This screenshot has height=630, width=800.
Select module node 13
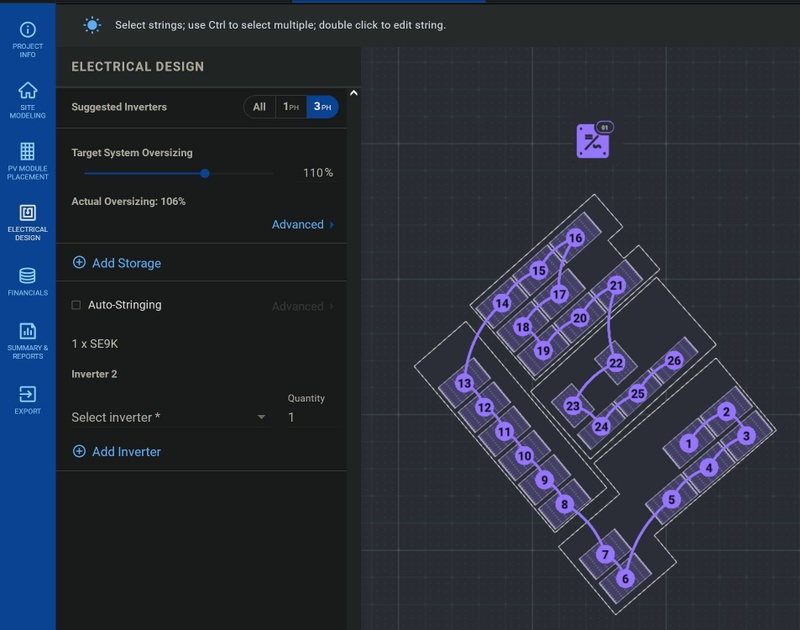pyautogui.click(x=464, y=383)
